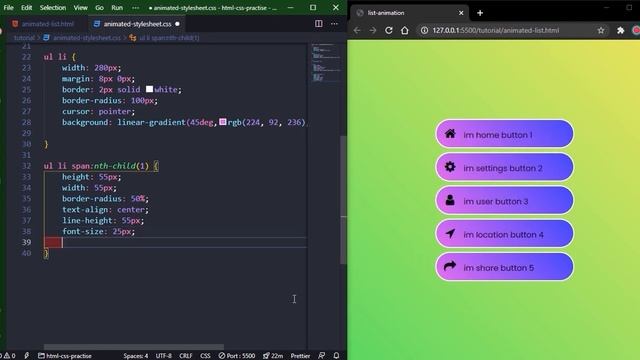
Task: Click the house icon on home button
Action: point(450,133)
